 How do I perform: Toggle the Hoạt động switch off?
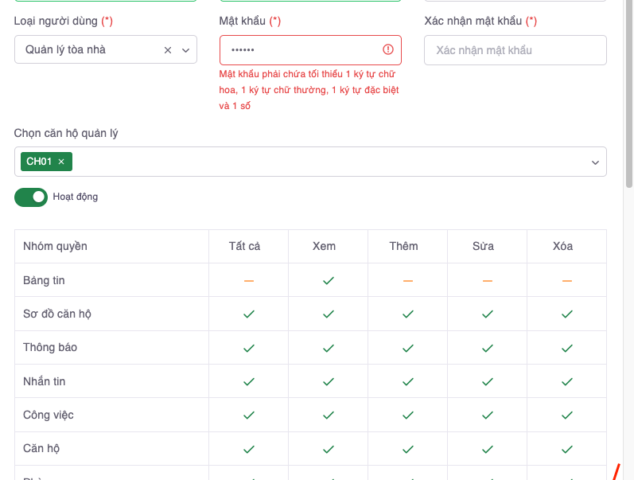coord(31,197)
